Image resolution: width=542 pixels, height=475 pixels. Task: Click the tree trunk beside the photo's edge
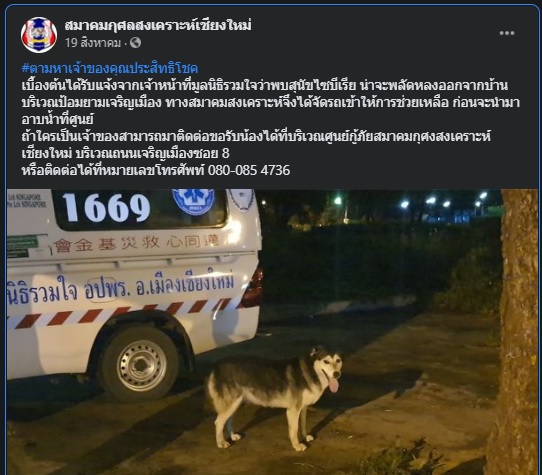click(515, 332)
